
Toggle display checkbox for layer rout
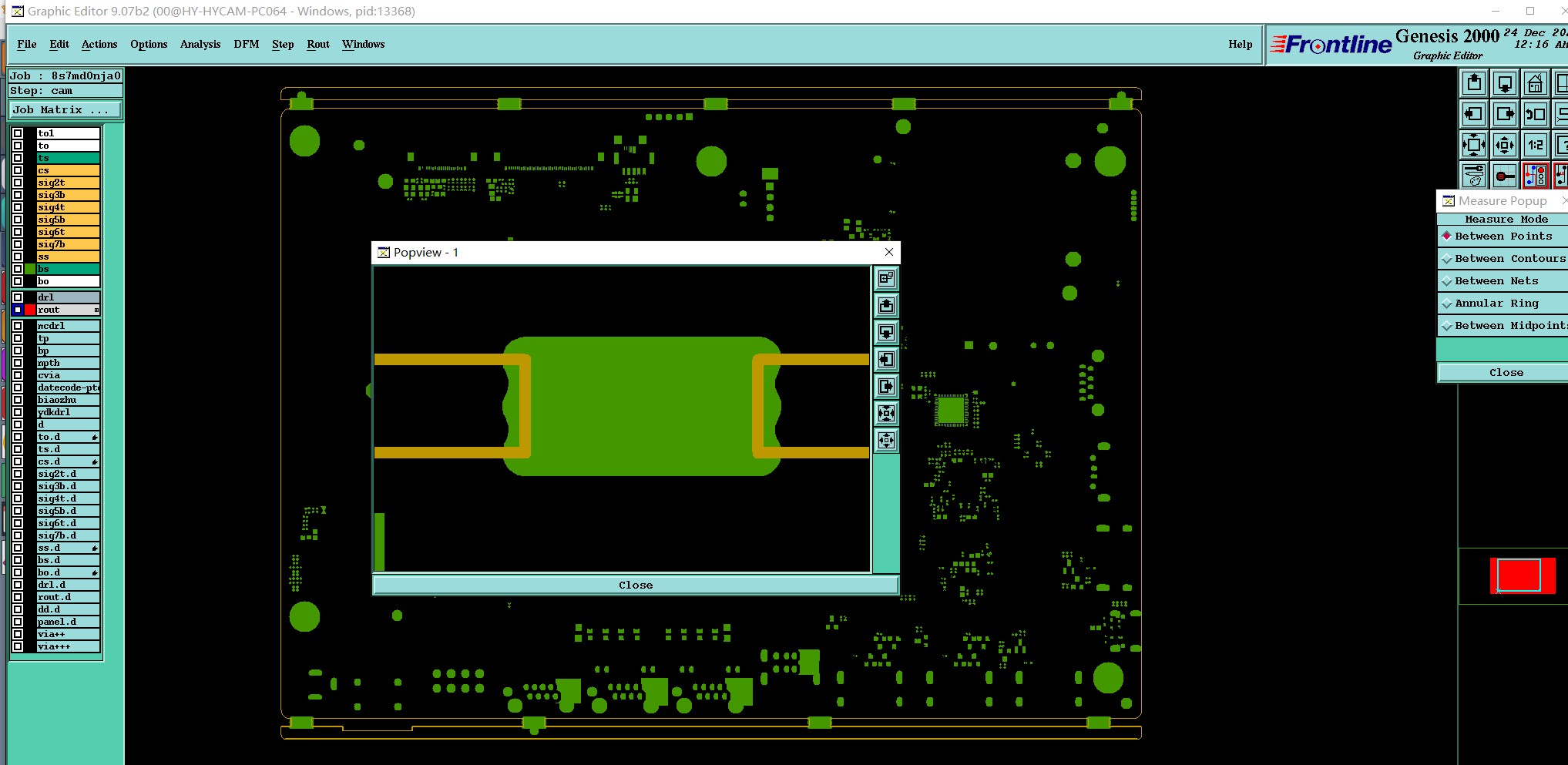[x=18, y=310]
